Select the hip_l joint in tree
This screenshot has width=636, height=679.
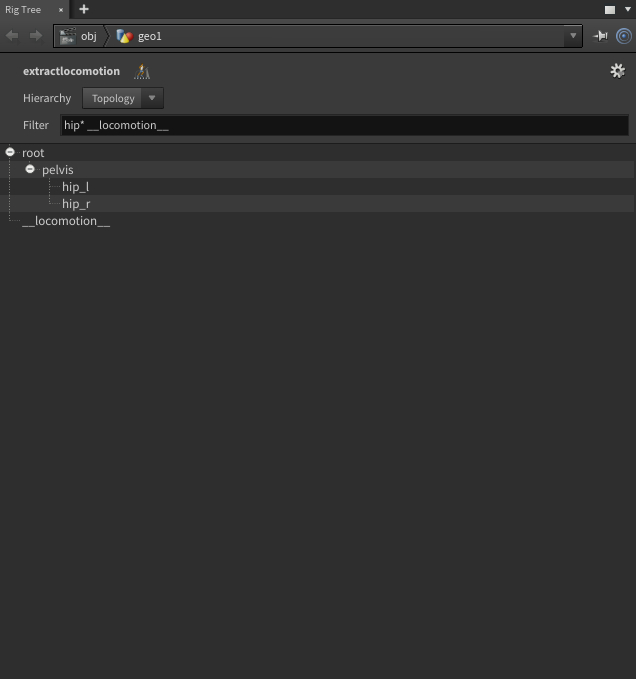[75, 187]
